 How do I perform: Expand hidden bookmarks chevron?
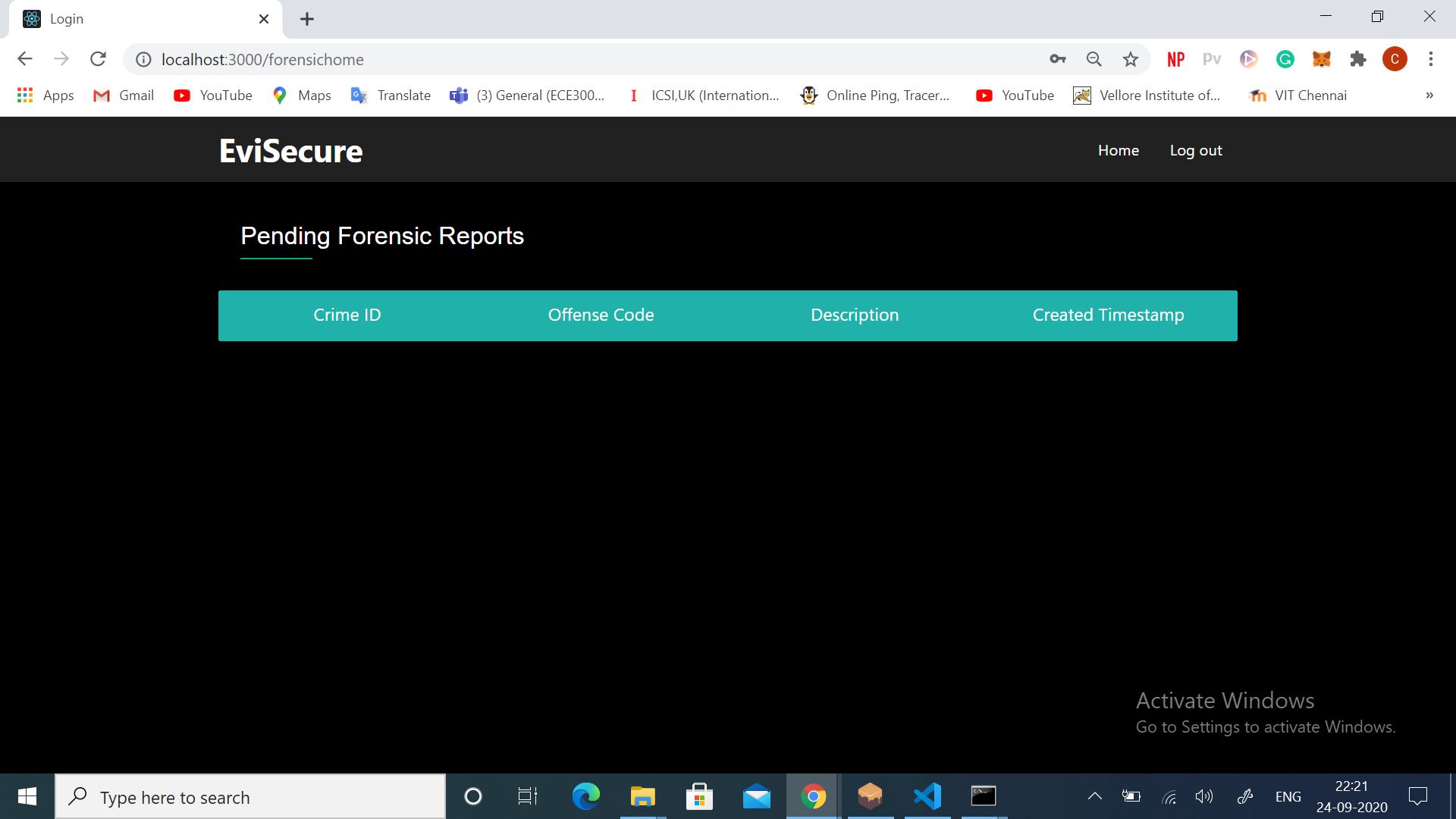1429,96
